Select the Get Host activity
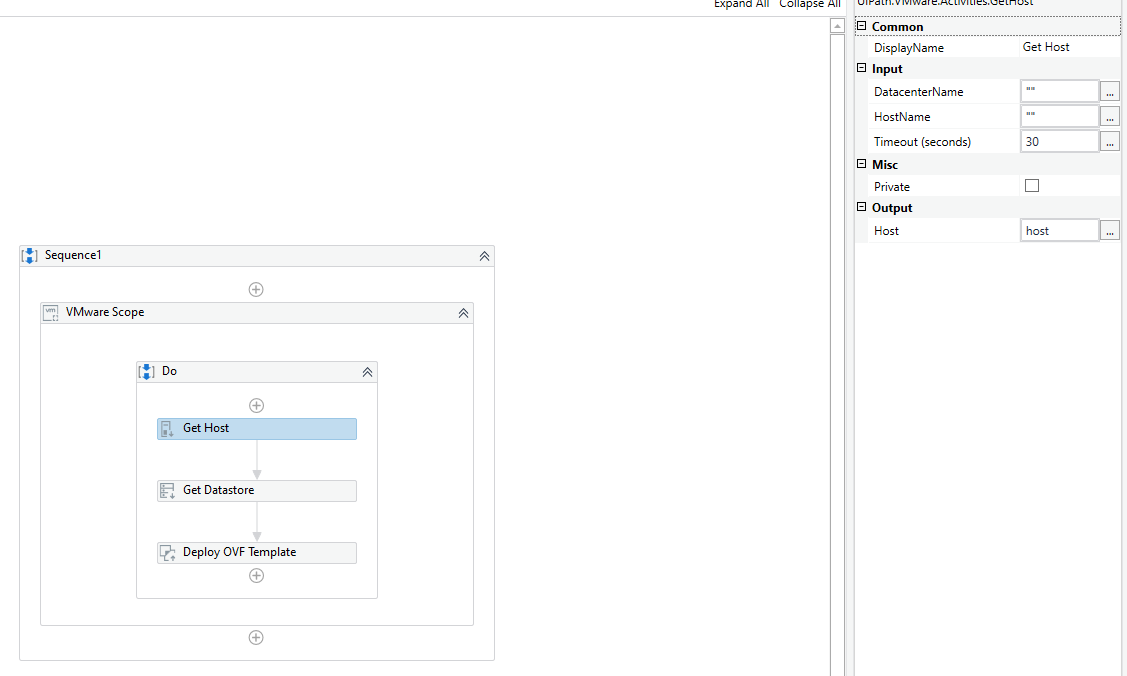The image size is (1127, 676). coord(257,429)
